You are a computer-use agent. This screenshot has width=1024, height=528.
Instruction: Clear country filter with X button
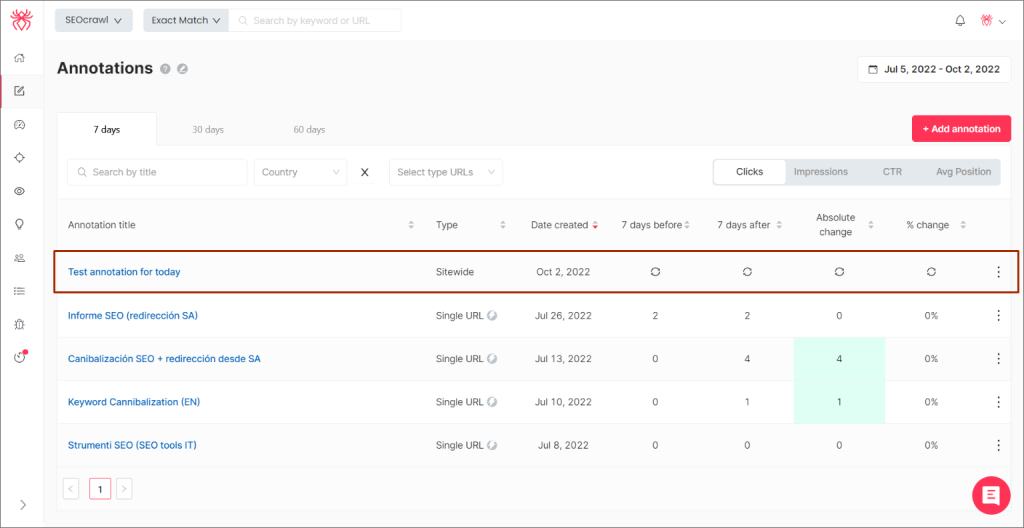coord(365,173)
